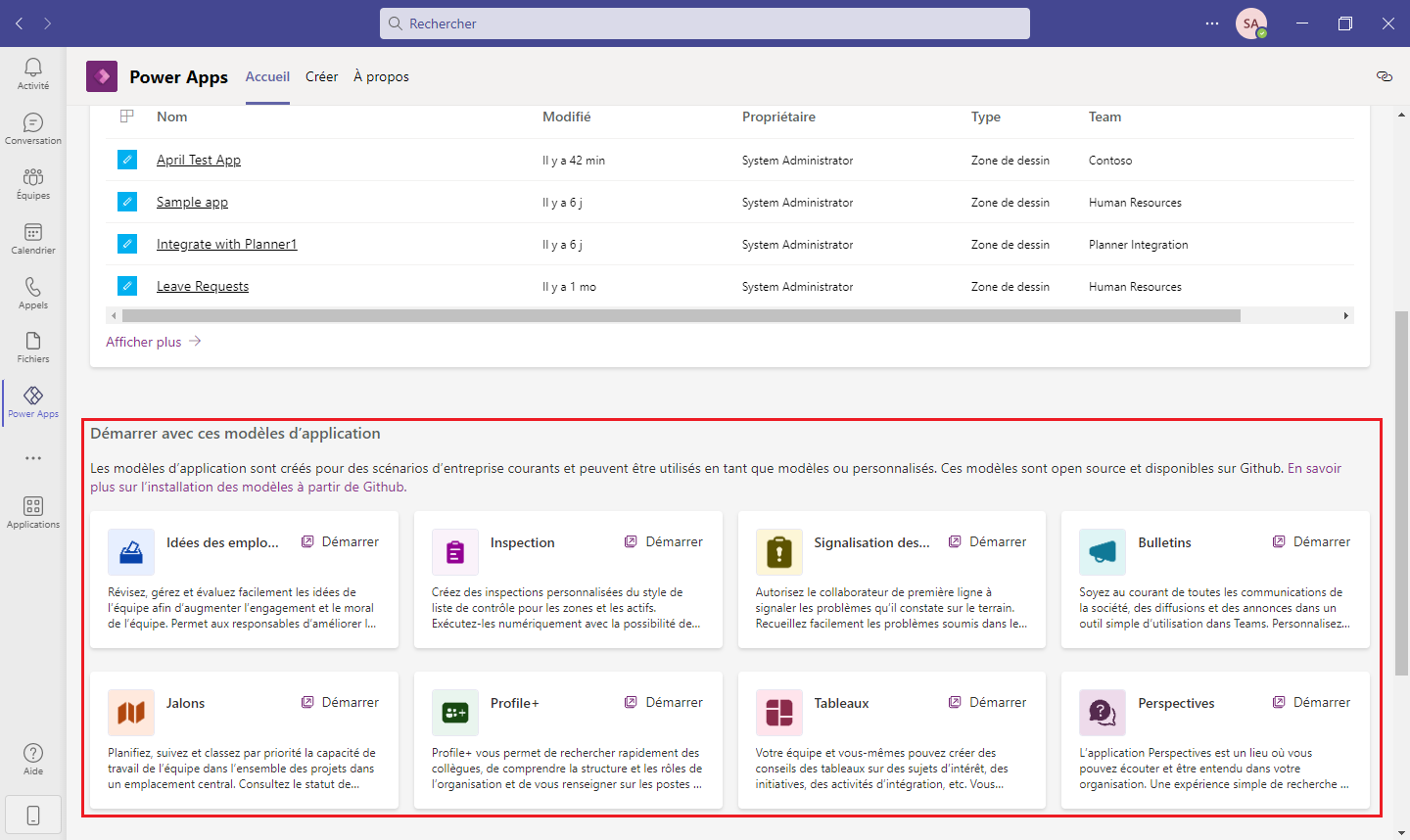Sort by the Modifié column header
The width and height of the screenshot is (1410, 840).
point(567,117)
